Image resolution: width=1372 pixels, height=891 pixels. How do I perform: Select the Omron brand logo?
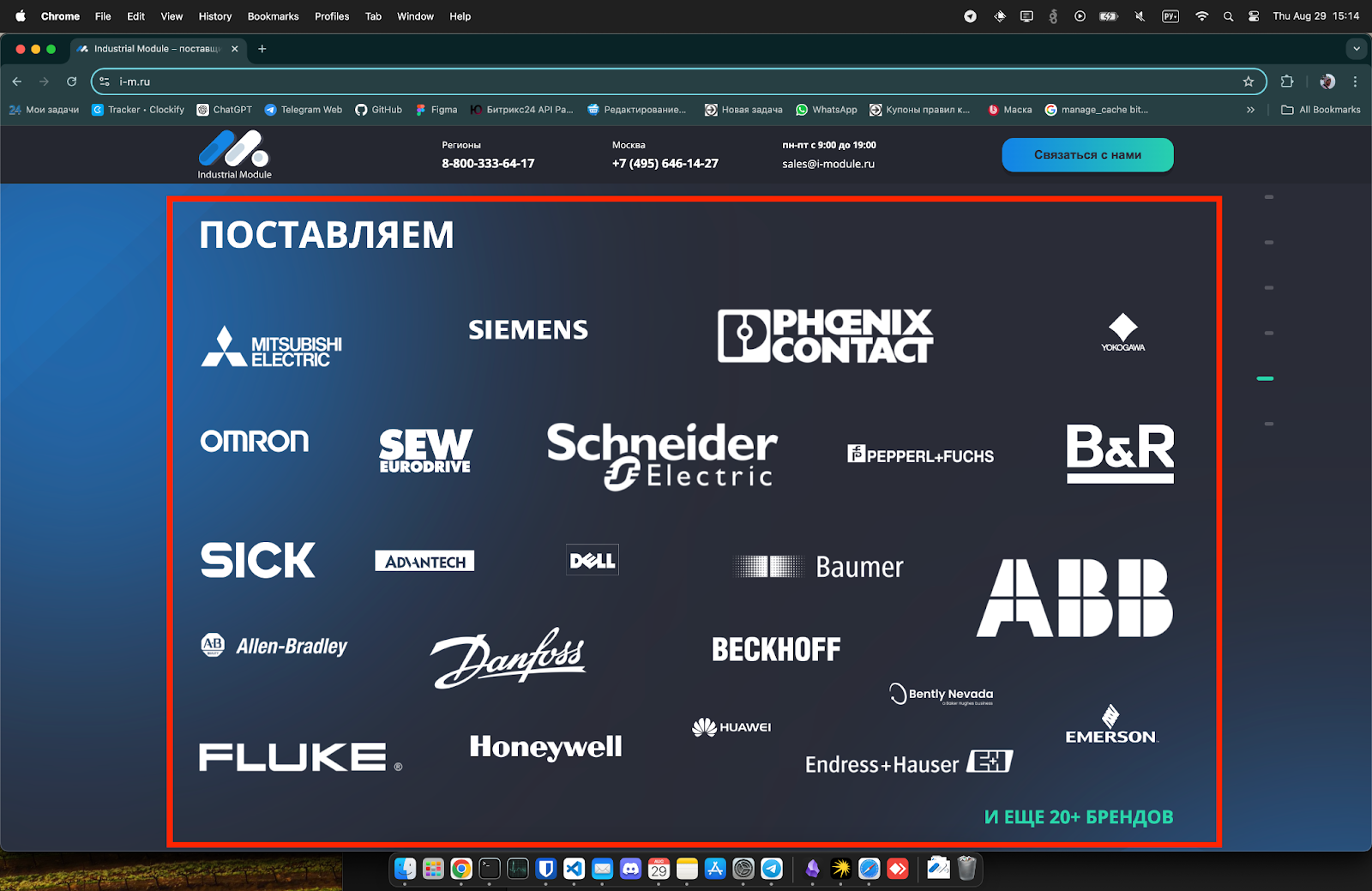click(x=255, y=441)
